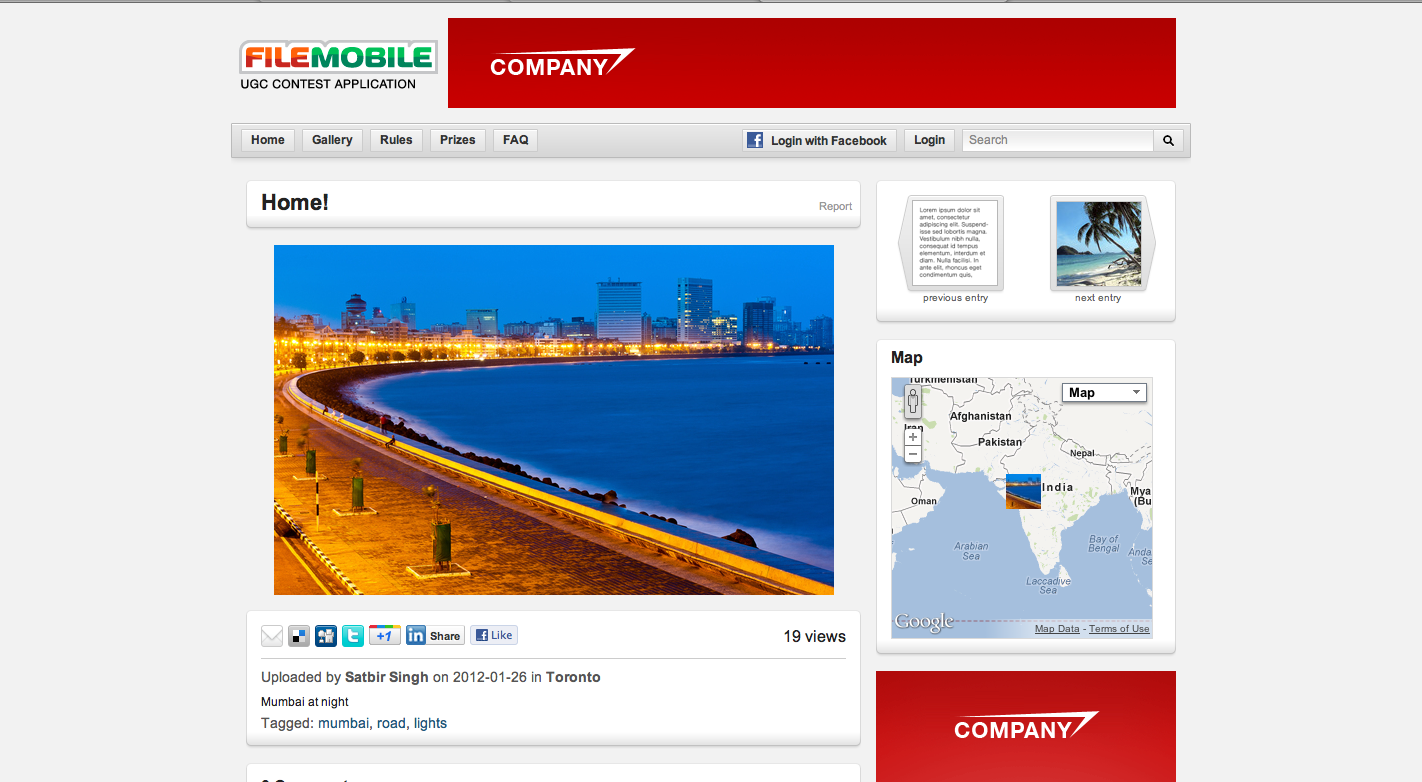The image size is (1422, 782).
Task: Click the Login button
Action: (929, 140)
